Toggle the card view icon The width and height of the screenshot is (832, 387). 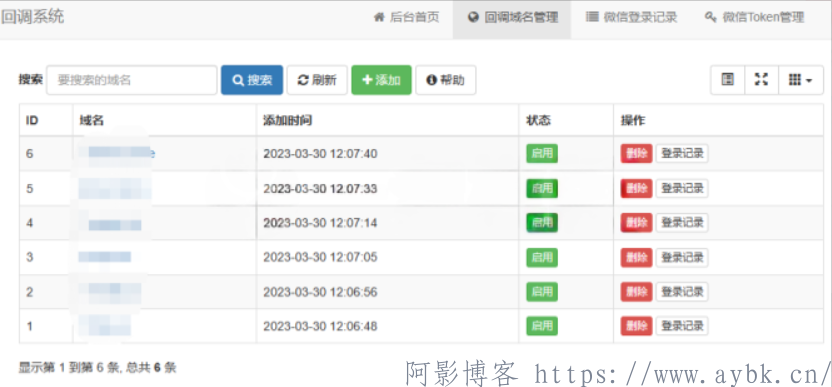(728, 80)
